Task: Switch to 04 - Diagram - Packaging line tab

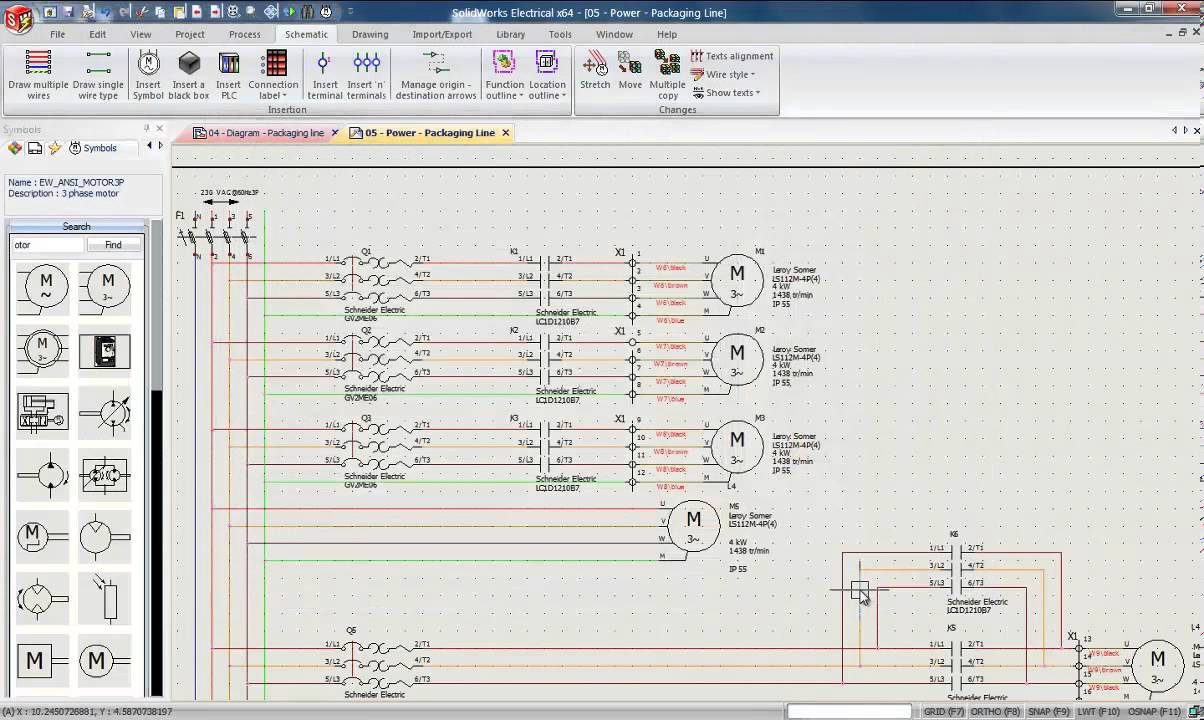Action: coord(265,133)
